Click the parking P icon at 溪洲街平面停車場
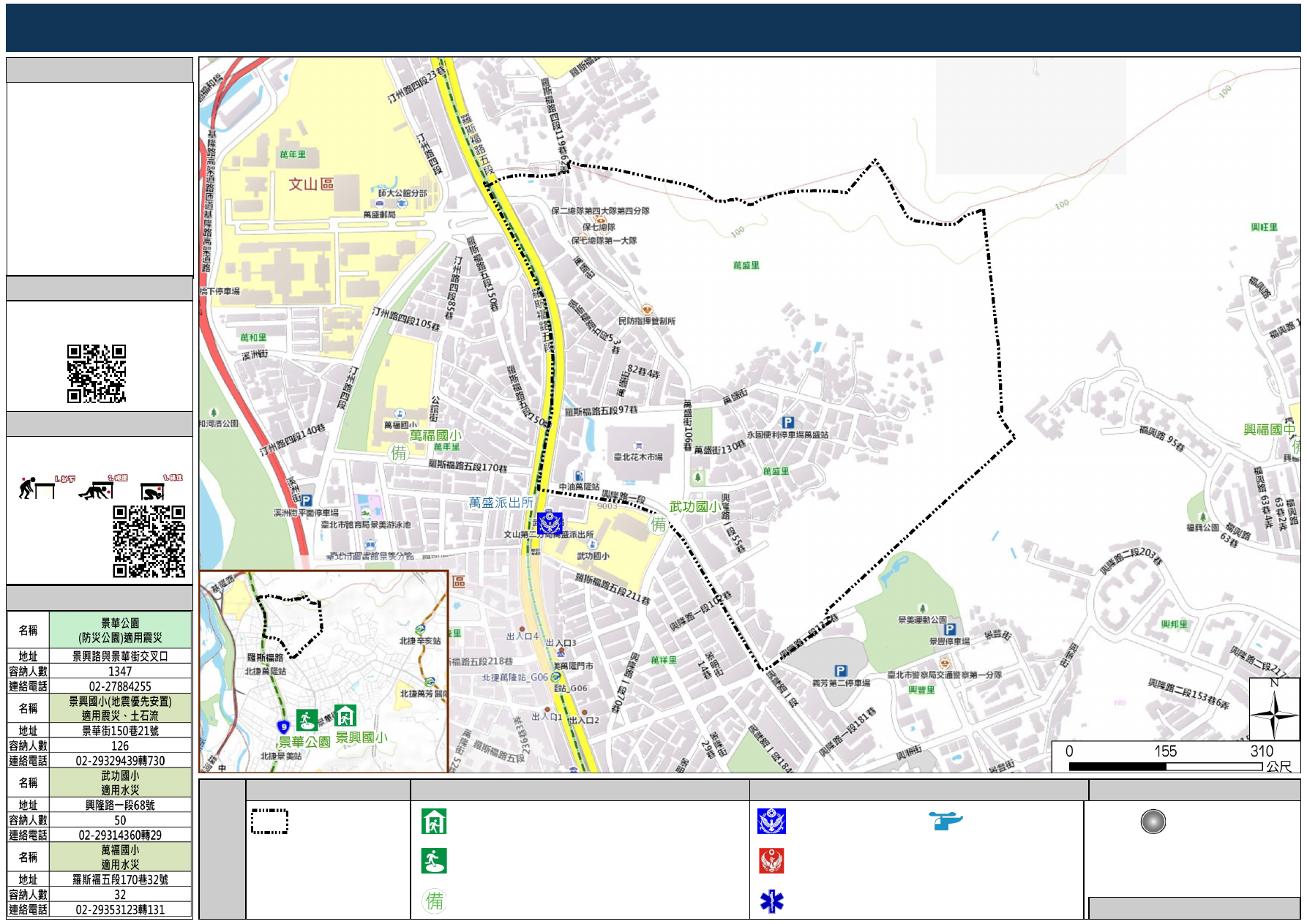 306,500
